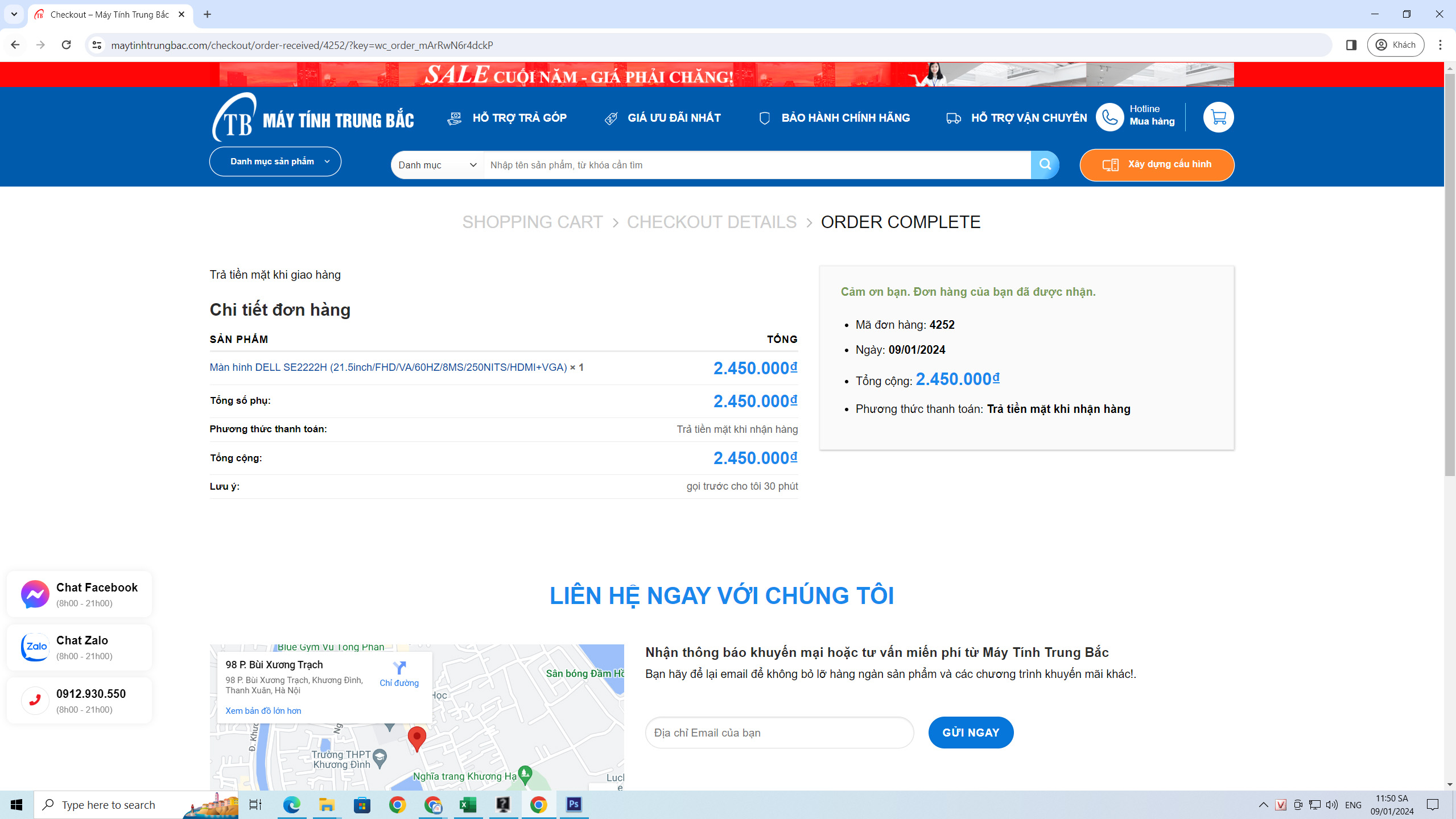
Task: Click Máy Tính Trung Bắc logo
Action: (x=313, y=118)
